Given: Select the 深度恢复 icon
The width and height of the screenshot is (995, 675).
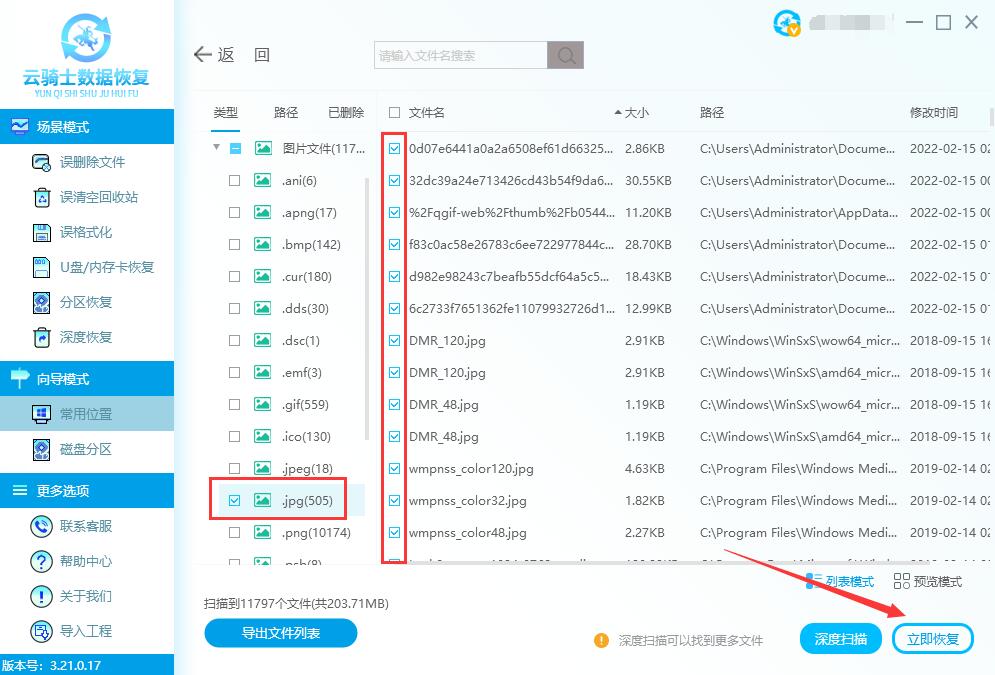Looking at the screenshot, I should pyautogui.click(x=41, y=338).
